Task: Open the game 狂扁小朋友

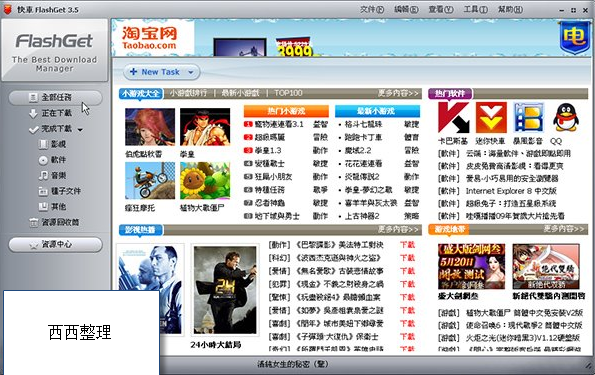Action: point(273,176)
